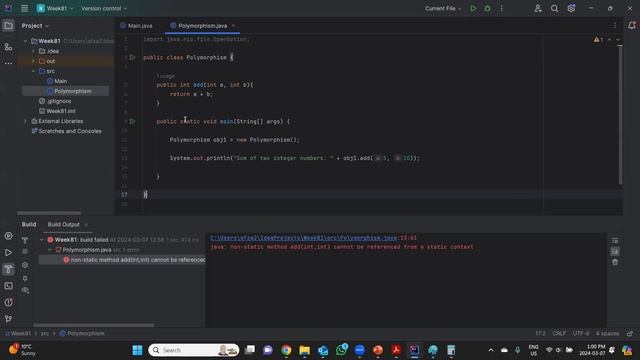Click the '1 usage' hint above add method

point(165,76)
